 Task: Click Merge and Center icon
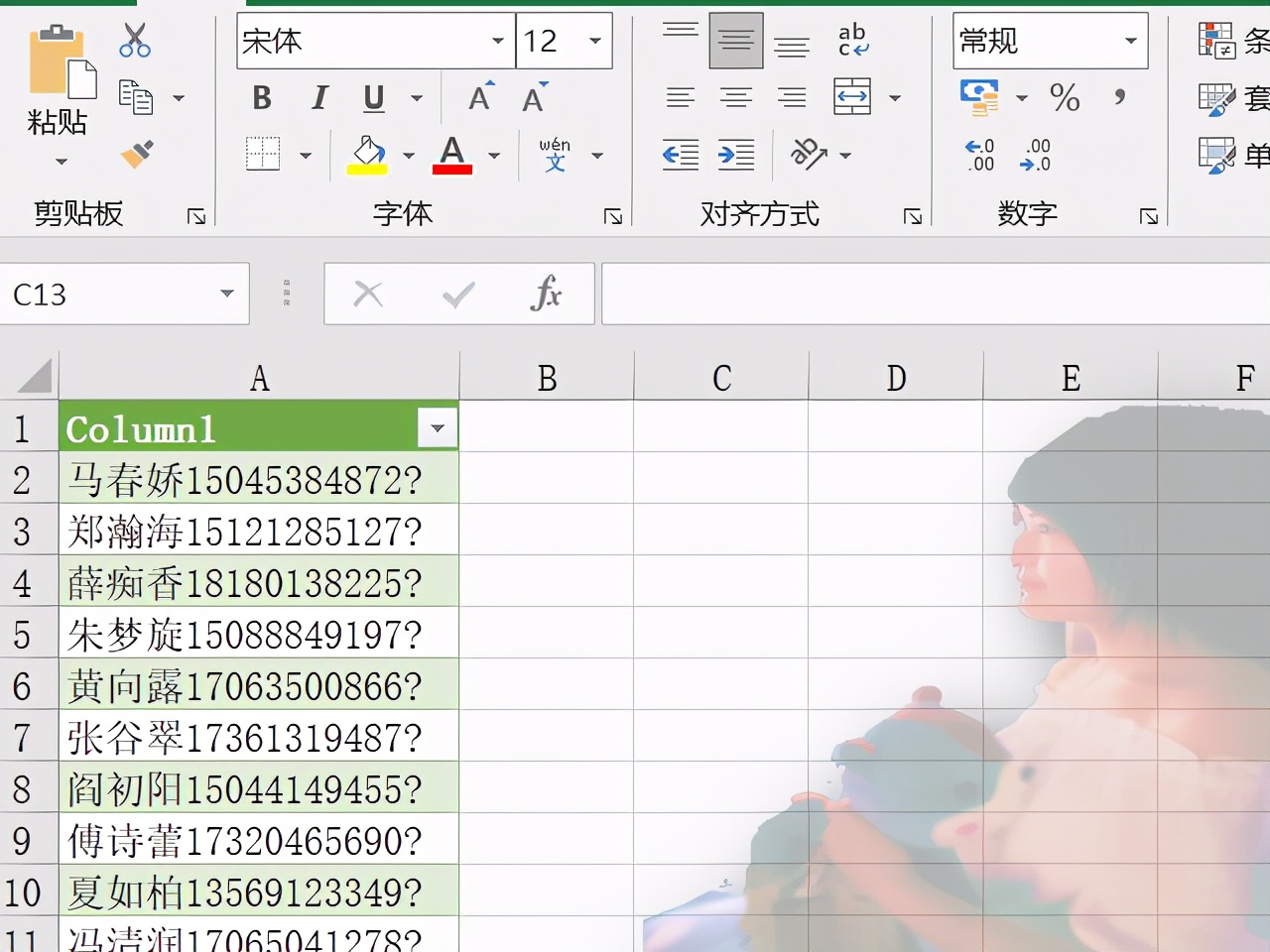coord(852,96)
